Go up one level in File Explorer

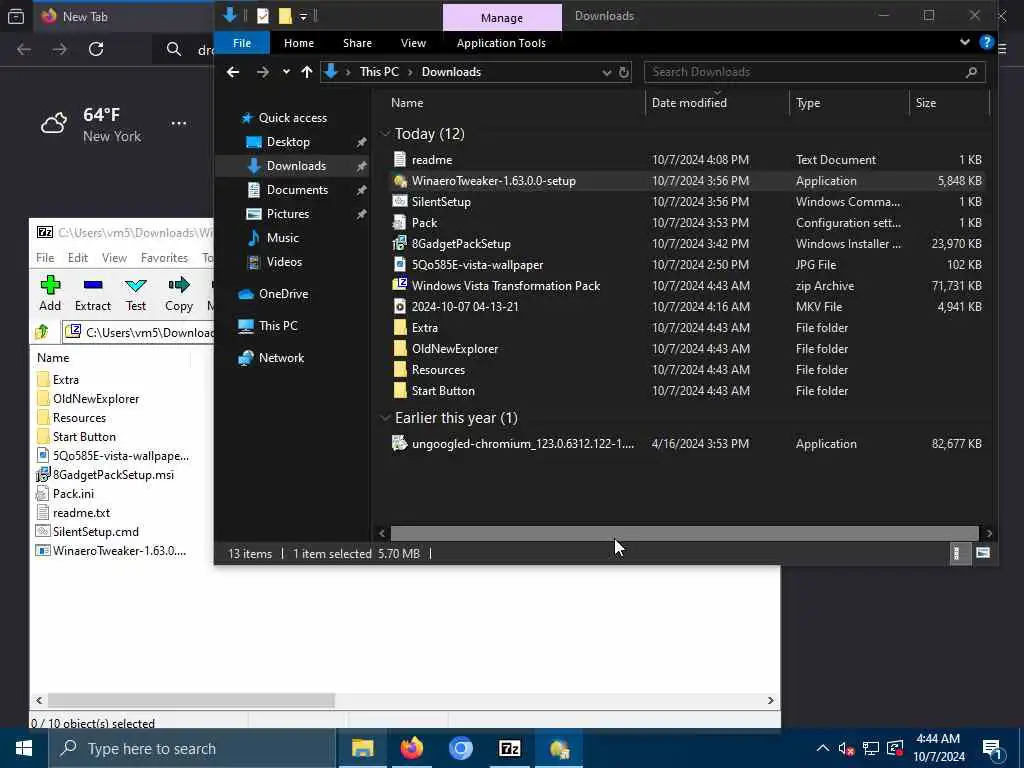coord(306,72)
